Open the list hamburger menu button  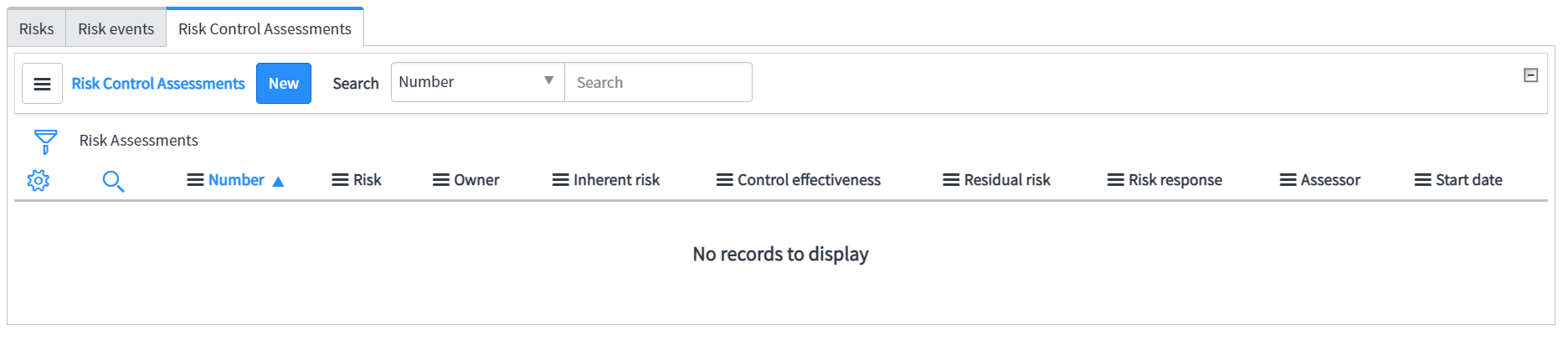click(x=42, y=84)
